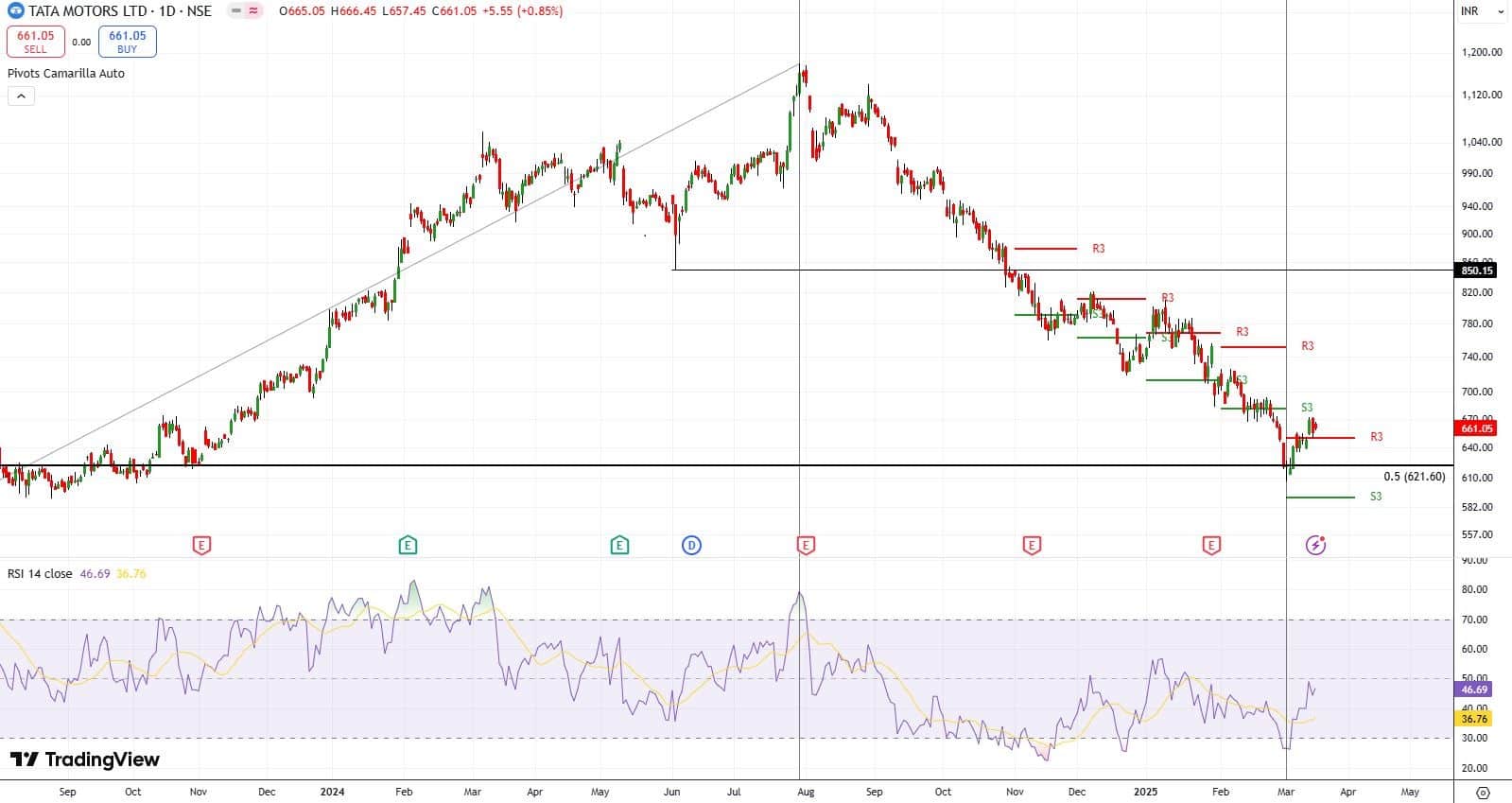This screenshot has height=803, width=1512.
Task: Click the earnings marker near November 2023
Action: point(200,545)
